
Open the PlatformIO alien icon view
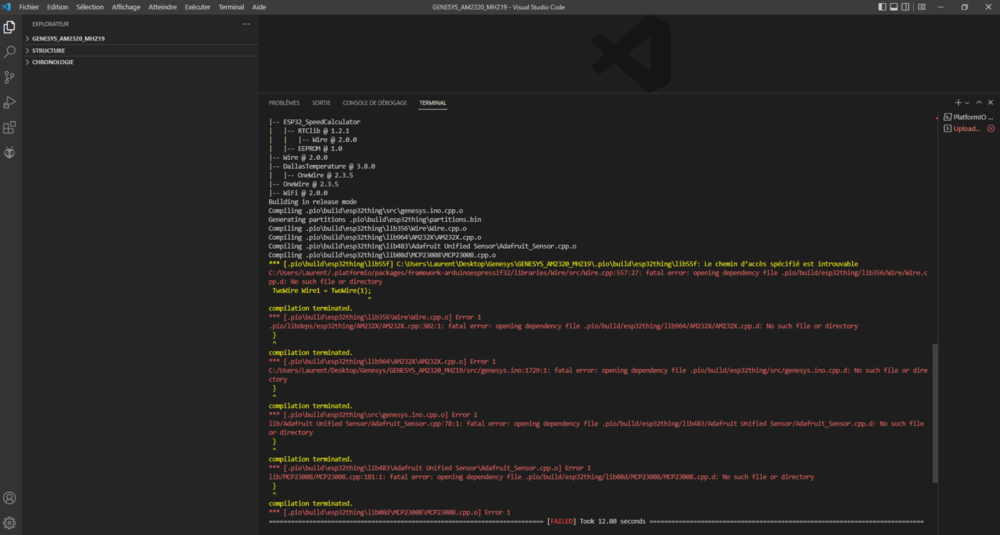click(x=10, y=152)
